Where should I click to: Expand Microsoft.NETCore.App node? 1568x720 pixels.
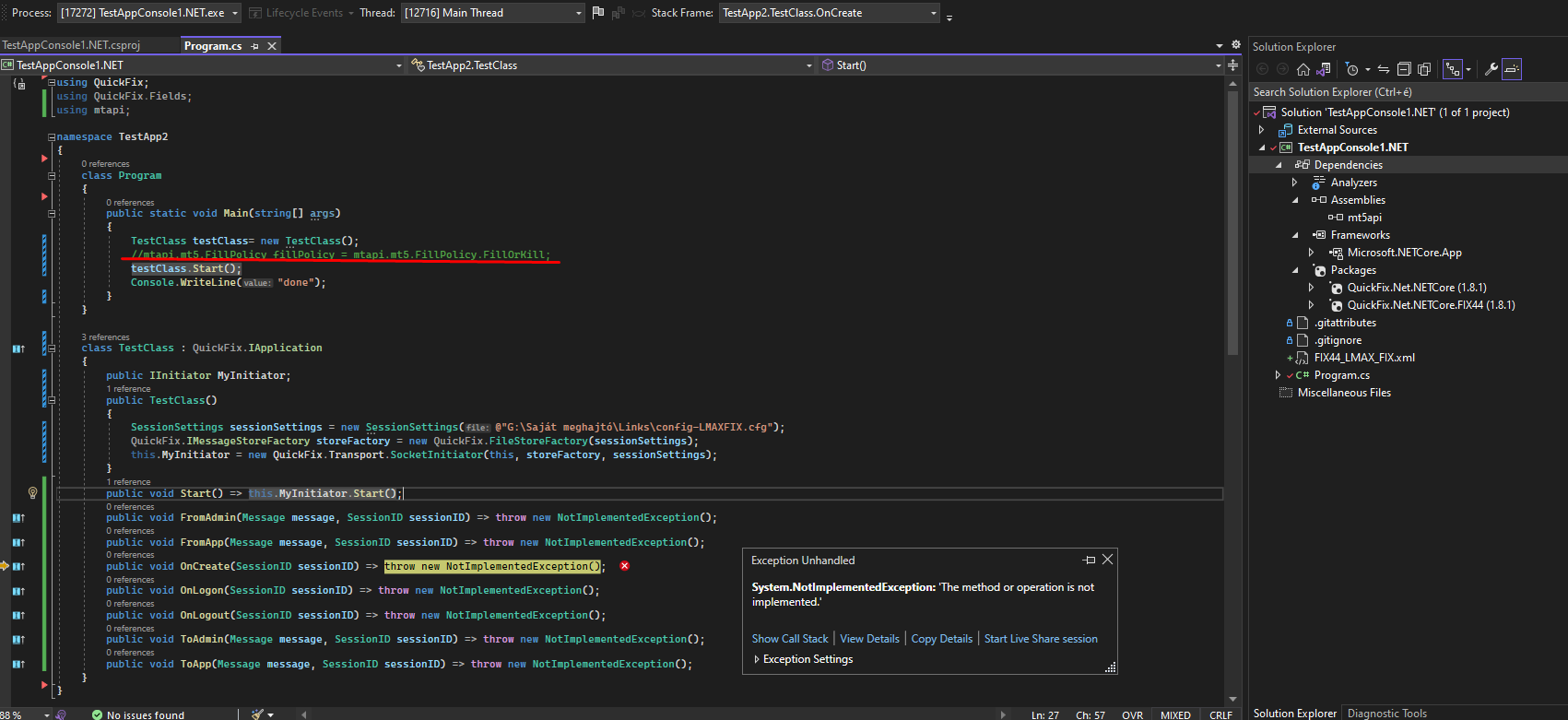pyautogui.click(x=1311, y=253)
